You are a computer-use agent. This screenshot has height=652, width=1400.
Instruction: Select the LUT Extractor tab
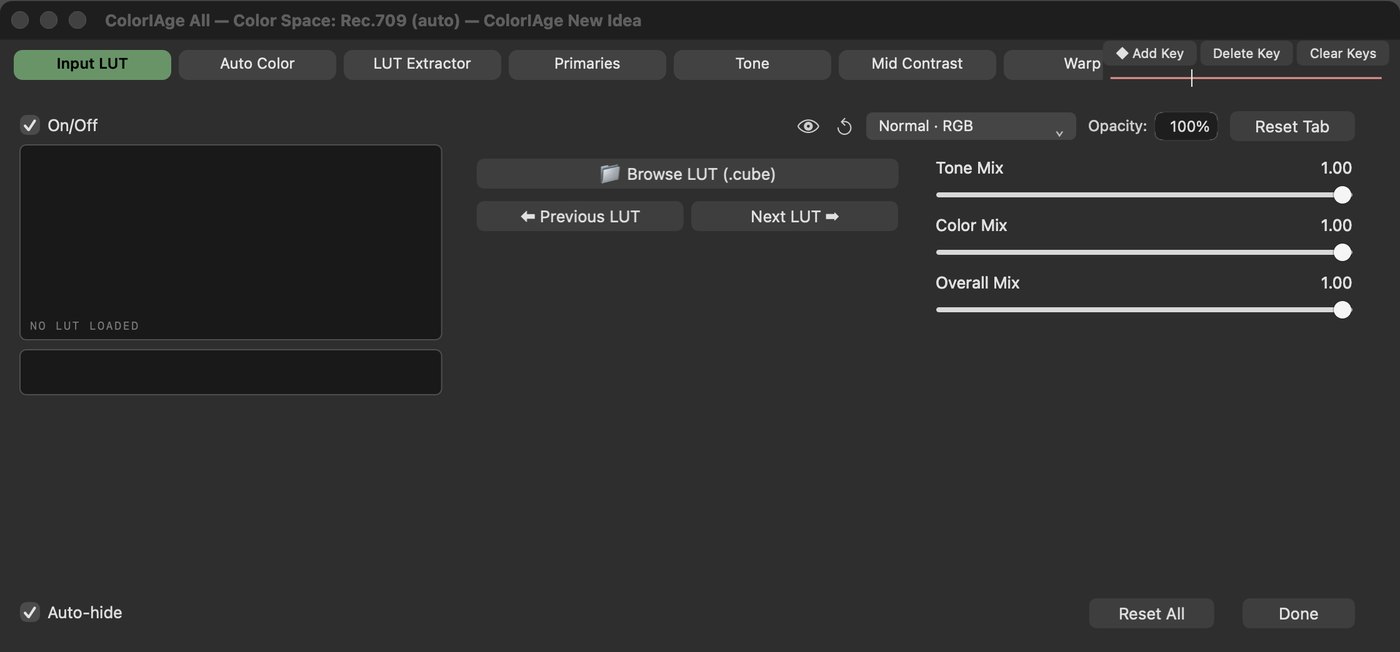click(422, 64)
